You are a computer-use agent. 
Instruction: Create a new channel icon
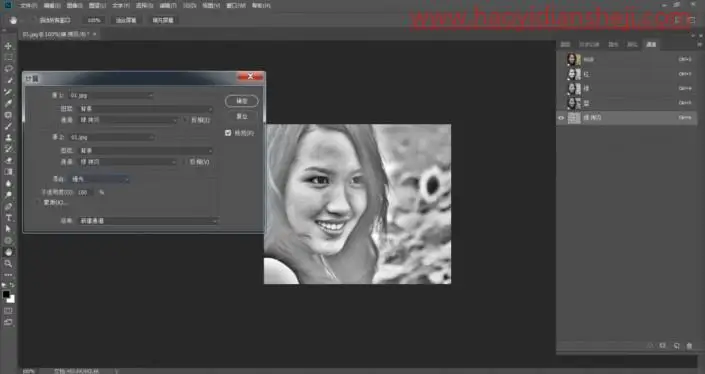pyautogui.click(x=676, y=346)
